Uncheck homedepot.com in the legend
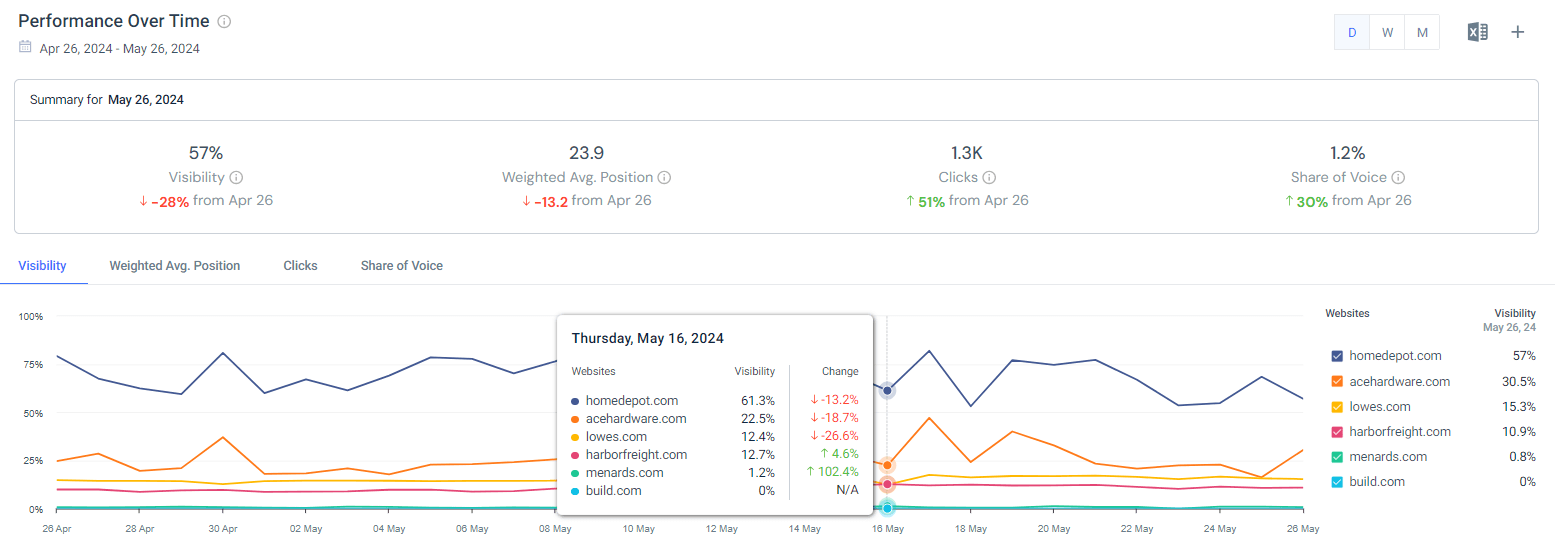The image size is (1555, 549). (x=1338, y=356)
